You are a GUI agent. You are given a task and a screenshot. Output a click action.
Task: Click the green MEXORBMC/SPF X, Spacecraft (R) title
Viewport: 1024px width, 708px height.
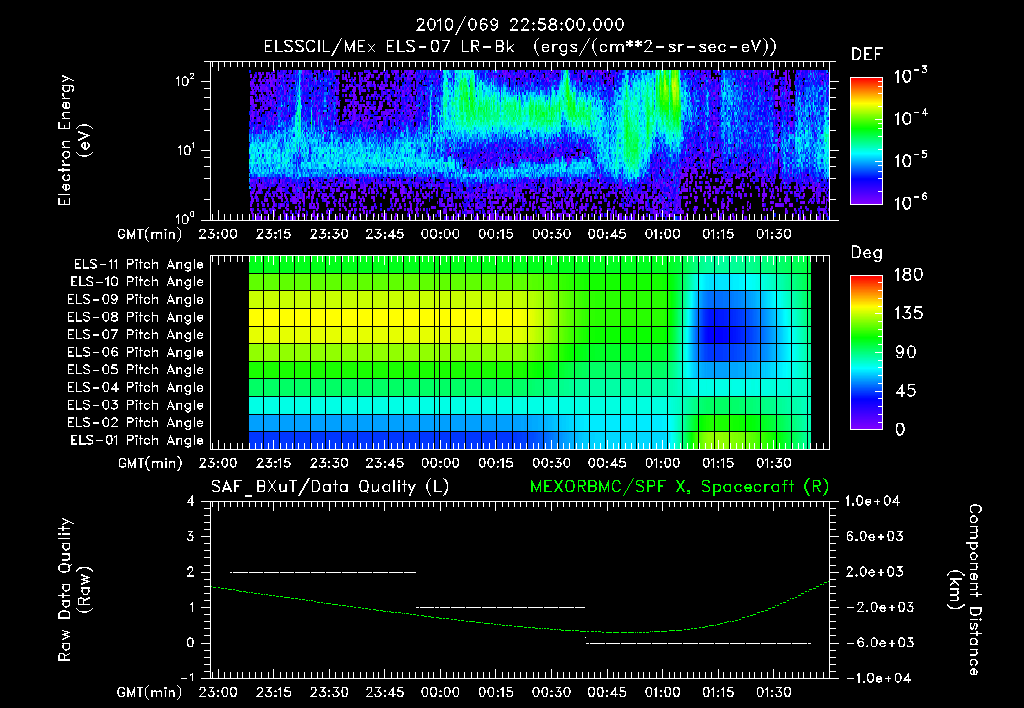679,487
